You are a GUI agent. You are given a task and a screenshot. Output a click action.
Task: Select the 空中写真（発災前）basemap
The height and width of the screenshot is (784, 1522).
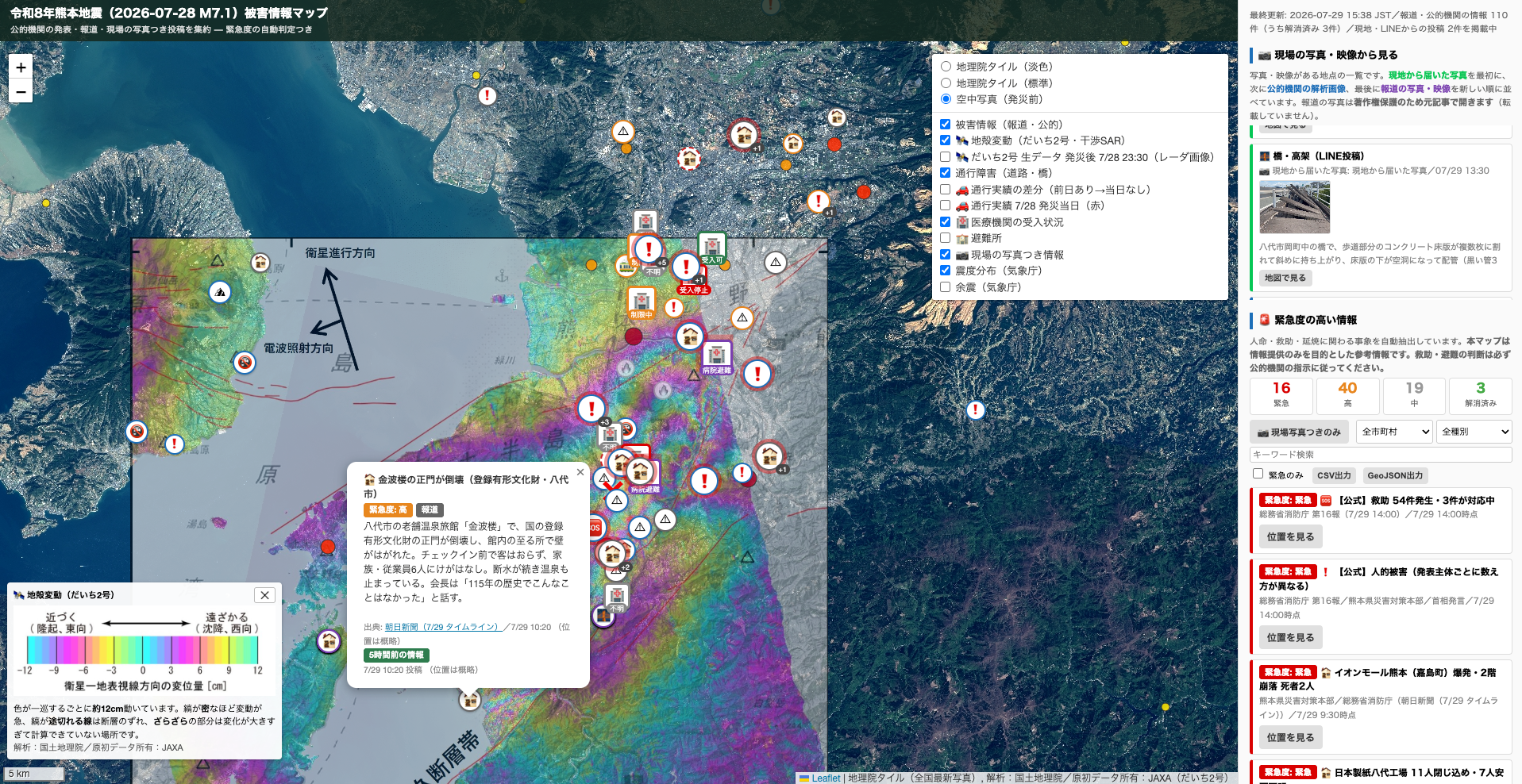[x=946, y=99]
